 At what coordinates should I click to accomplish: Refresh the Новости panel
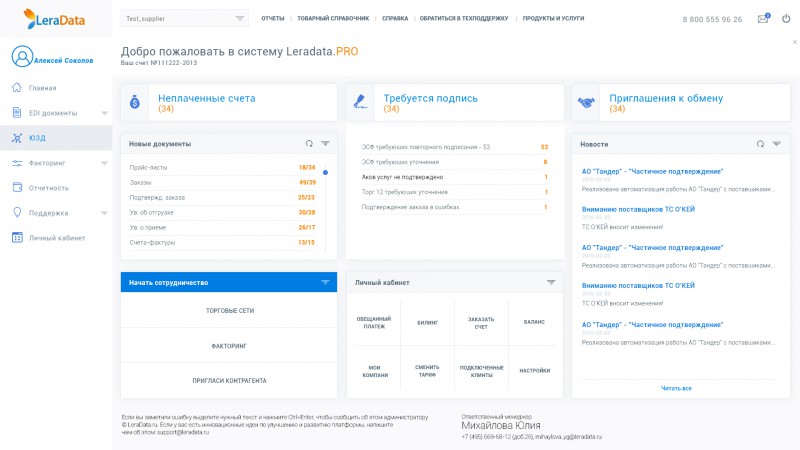[x=760, y=144]
